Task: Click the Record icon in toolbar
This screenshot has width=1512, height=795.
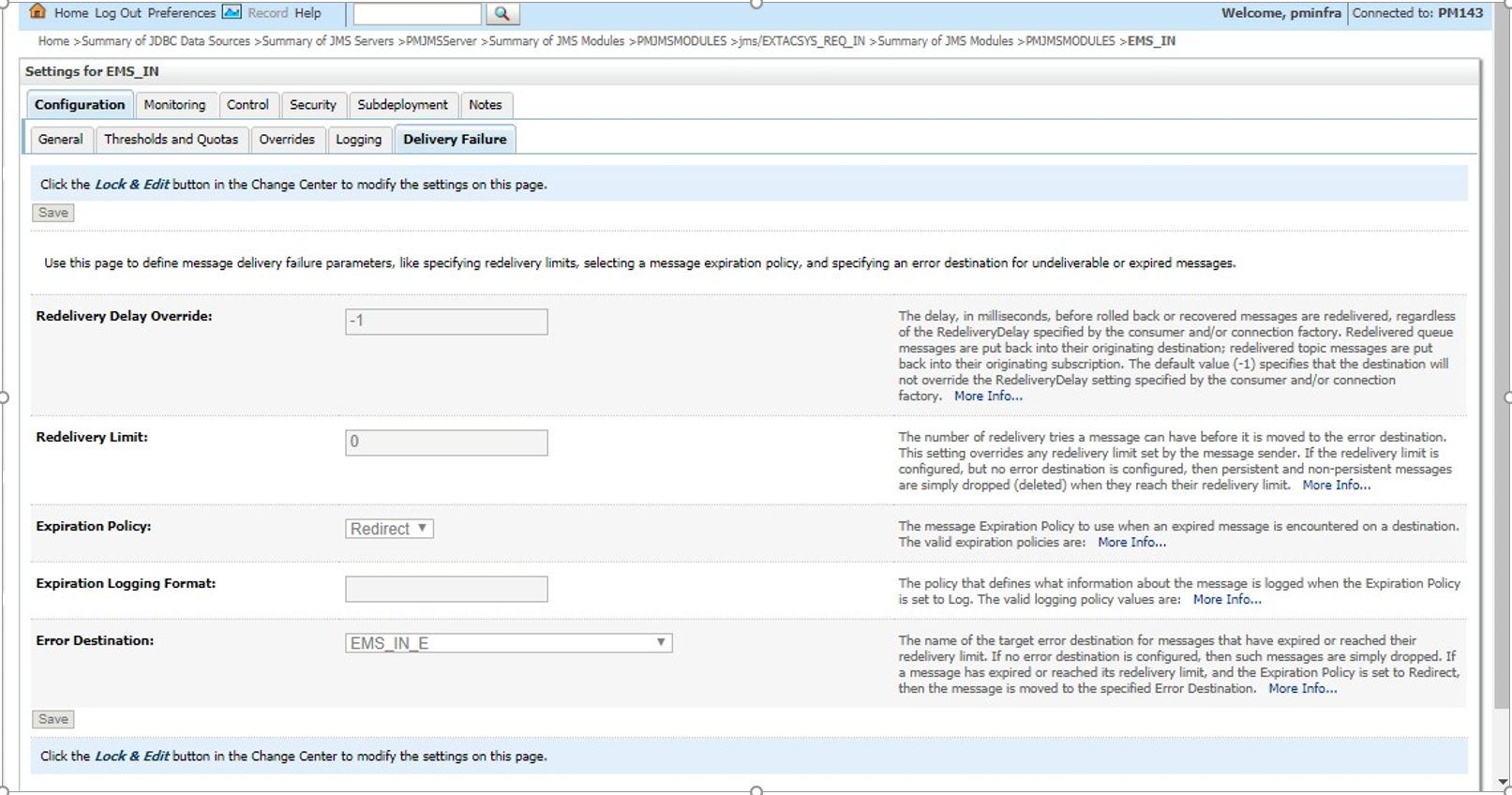Action: pyautogui.click(x=232, y=12)
